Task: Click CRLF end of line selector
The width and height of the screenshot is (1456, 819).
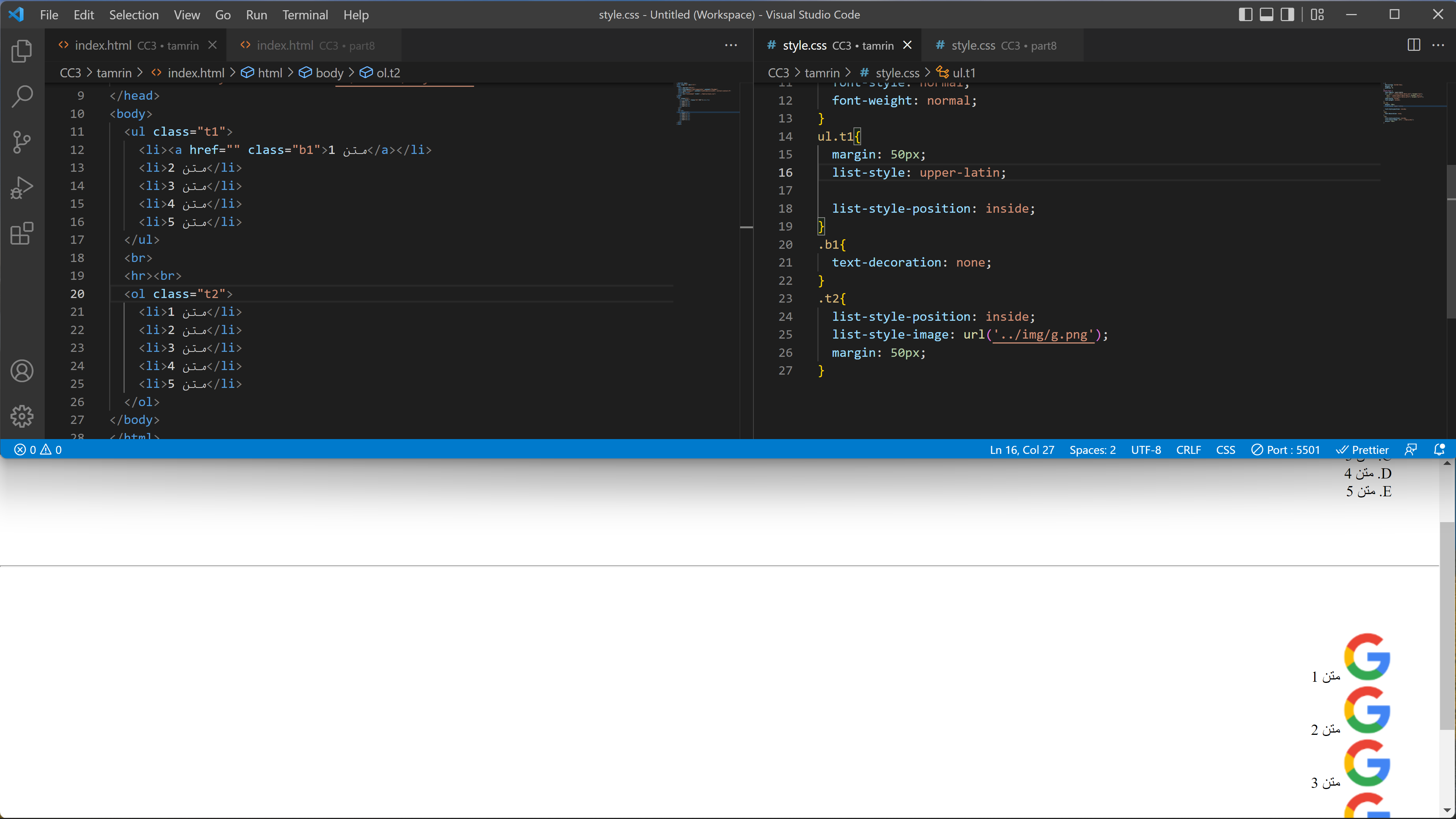Action: pyautogui.click(x=1188, y=450)
